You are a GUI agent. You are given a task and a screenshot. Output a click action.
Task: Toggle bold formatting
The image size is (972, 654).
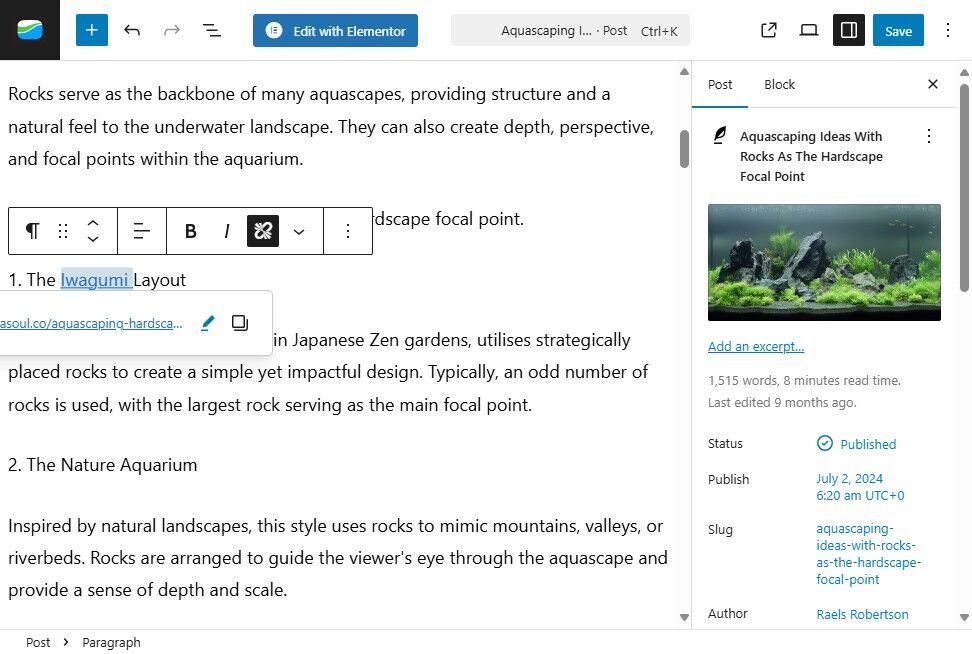191,231
